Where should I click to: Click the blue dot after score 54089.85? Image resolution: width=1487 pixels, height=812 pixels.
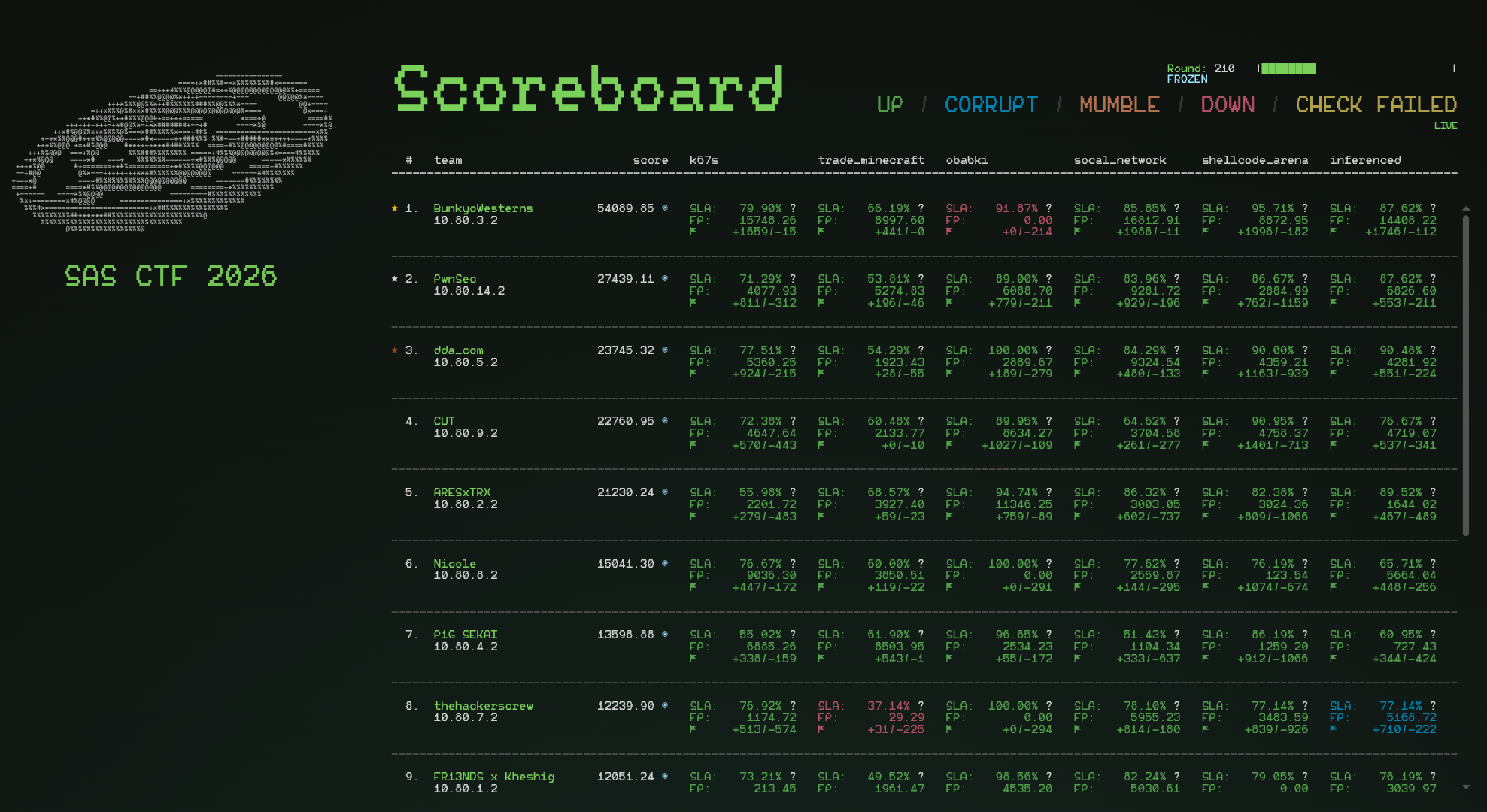tap(665, 208)
